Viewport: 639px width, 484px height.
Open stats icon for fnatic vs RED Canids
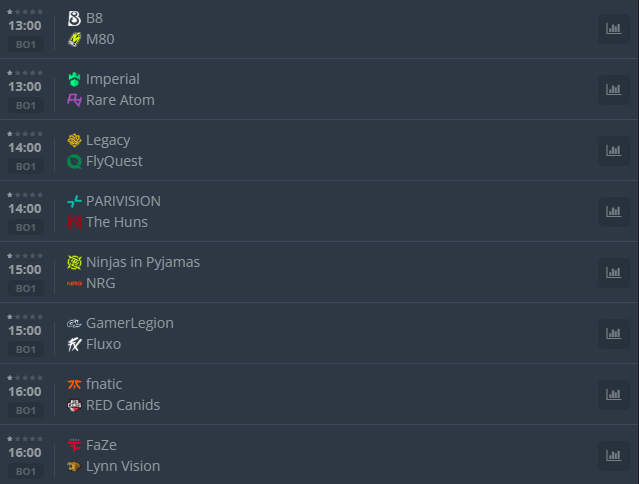613,394
